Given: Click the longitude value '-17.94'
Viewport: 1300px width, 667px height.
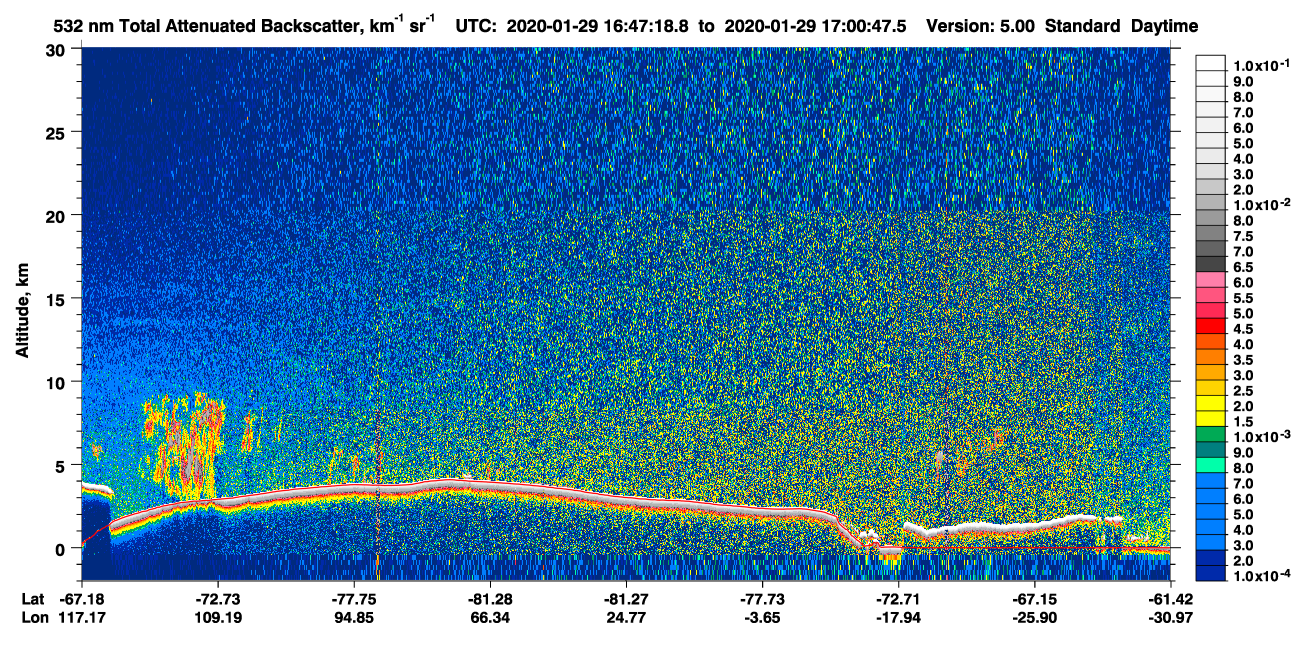Looking at the screenshot, I should point(899,618).
